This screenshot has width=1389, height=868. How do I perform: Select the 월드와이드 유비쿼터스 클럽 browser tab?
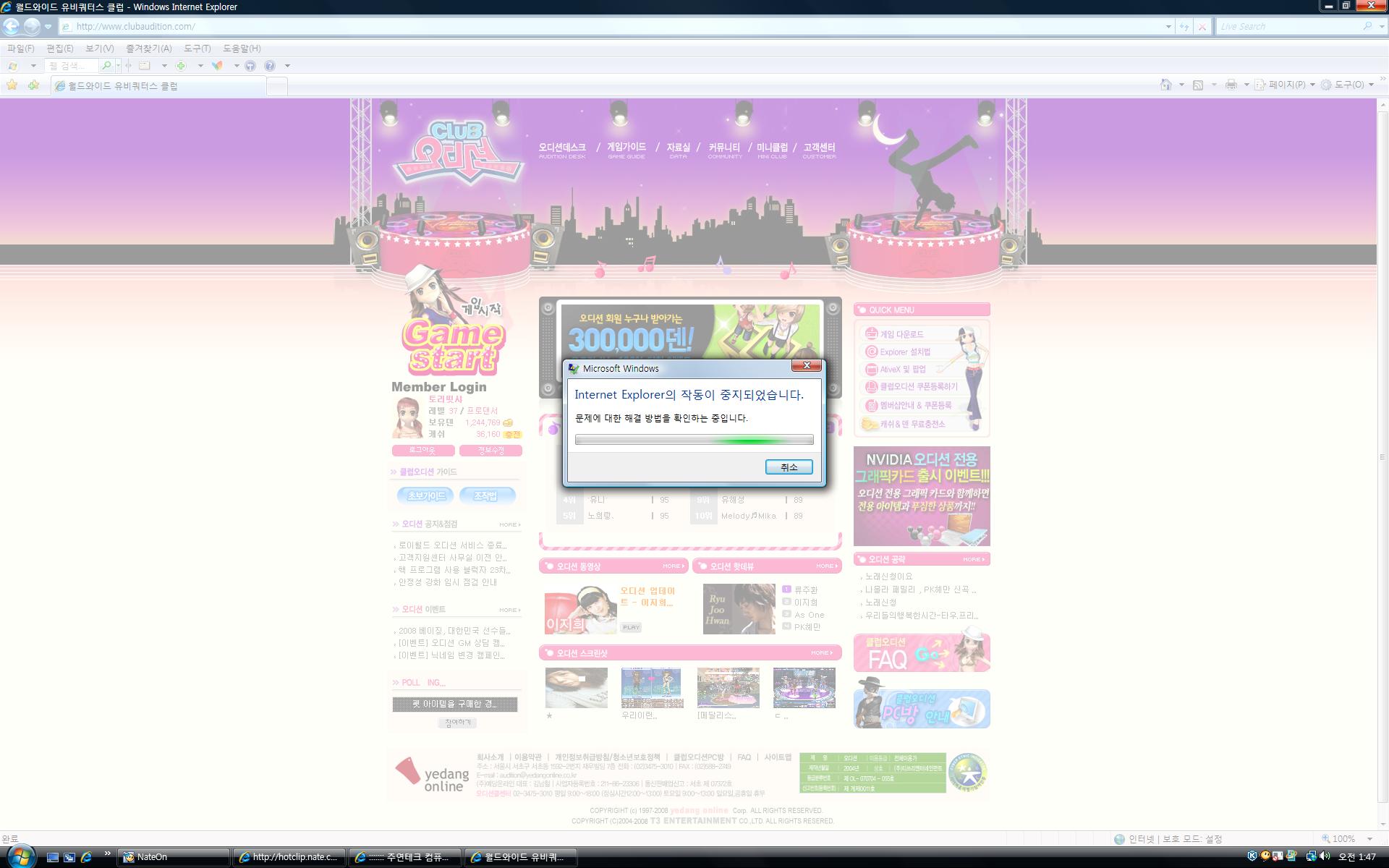(x=158, y=85)
